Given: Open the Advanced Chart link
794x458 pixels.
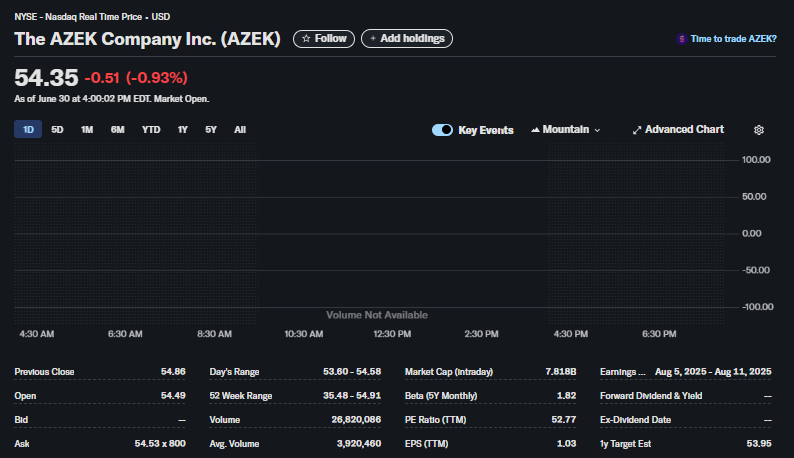Looking at the screenshot, I should click(x=678, y=130).
